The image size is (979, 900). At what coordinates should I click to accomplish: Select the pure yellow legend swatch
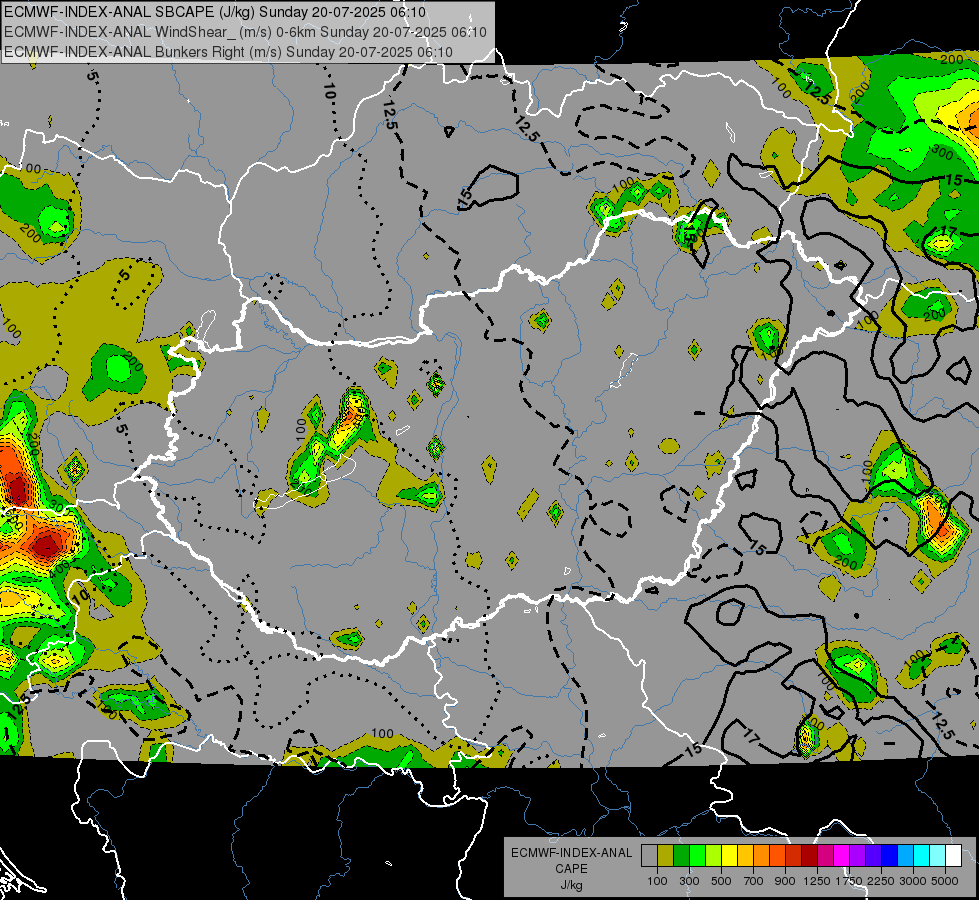click(x=729, y=856)
